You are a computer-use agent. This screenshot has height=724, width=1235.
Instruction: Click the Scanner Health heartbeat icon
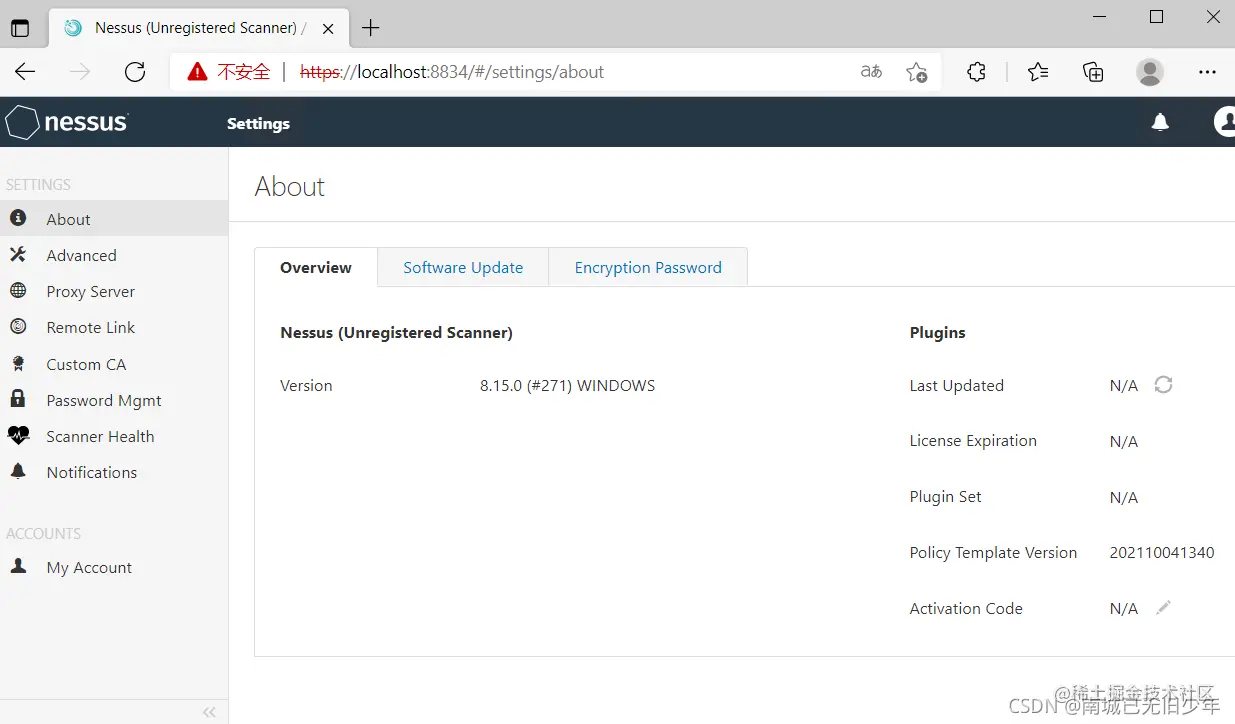pos(18,435)
